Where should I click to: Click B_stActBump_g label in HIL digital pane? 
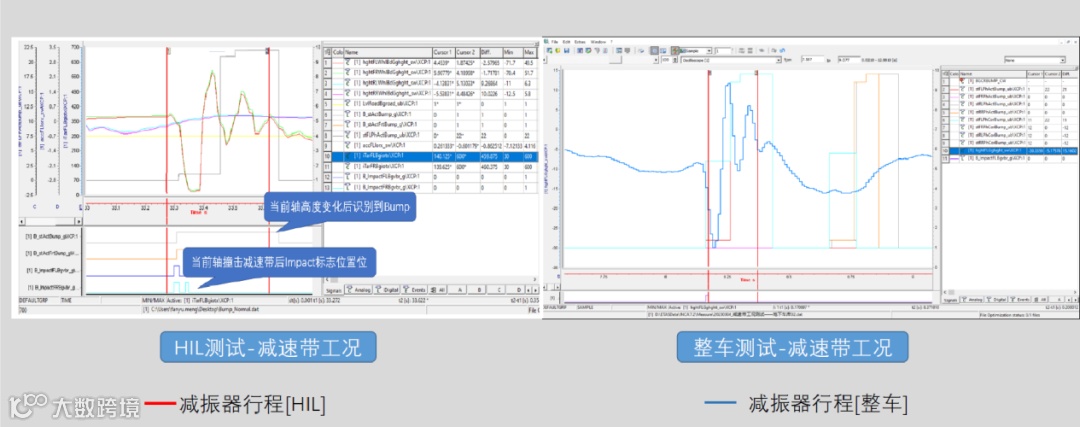51,236
